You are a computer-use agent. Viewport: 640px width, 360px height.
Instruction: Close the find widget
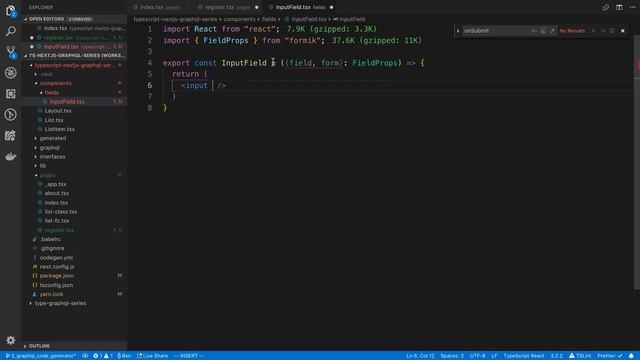point(622,31)
